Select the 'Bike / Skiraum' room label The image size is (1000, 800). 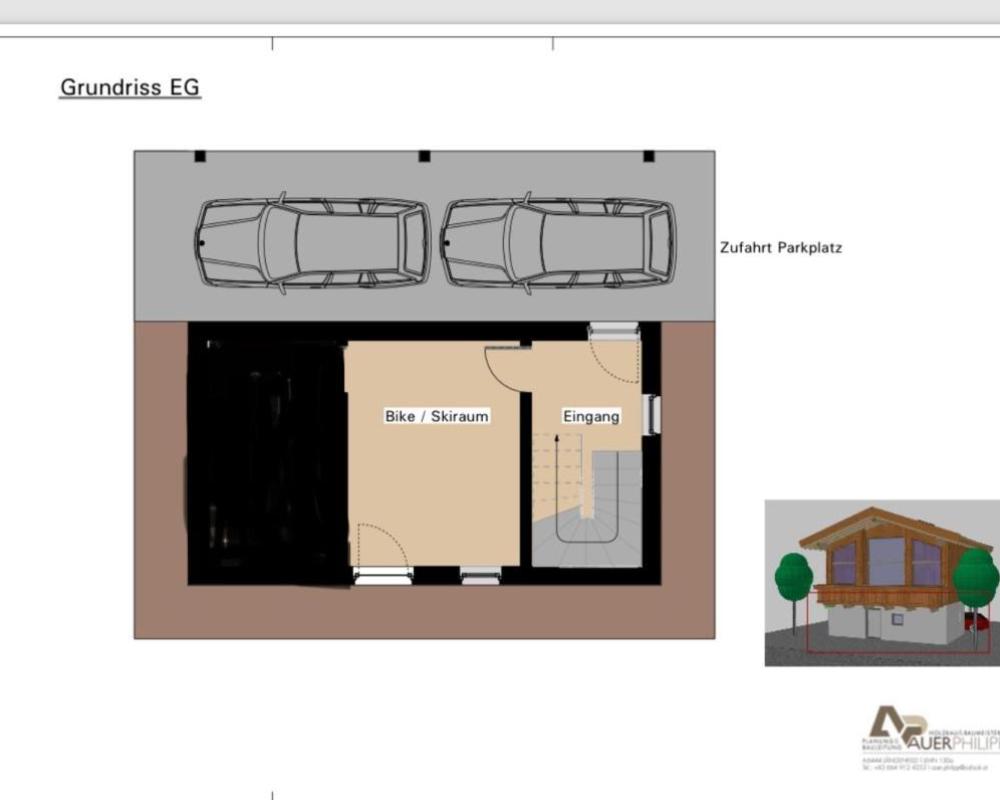pos(437,416)
